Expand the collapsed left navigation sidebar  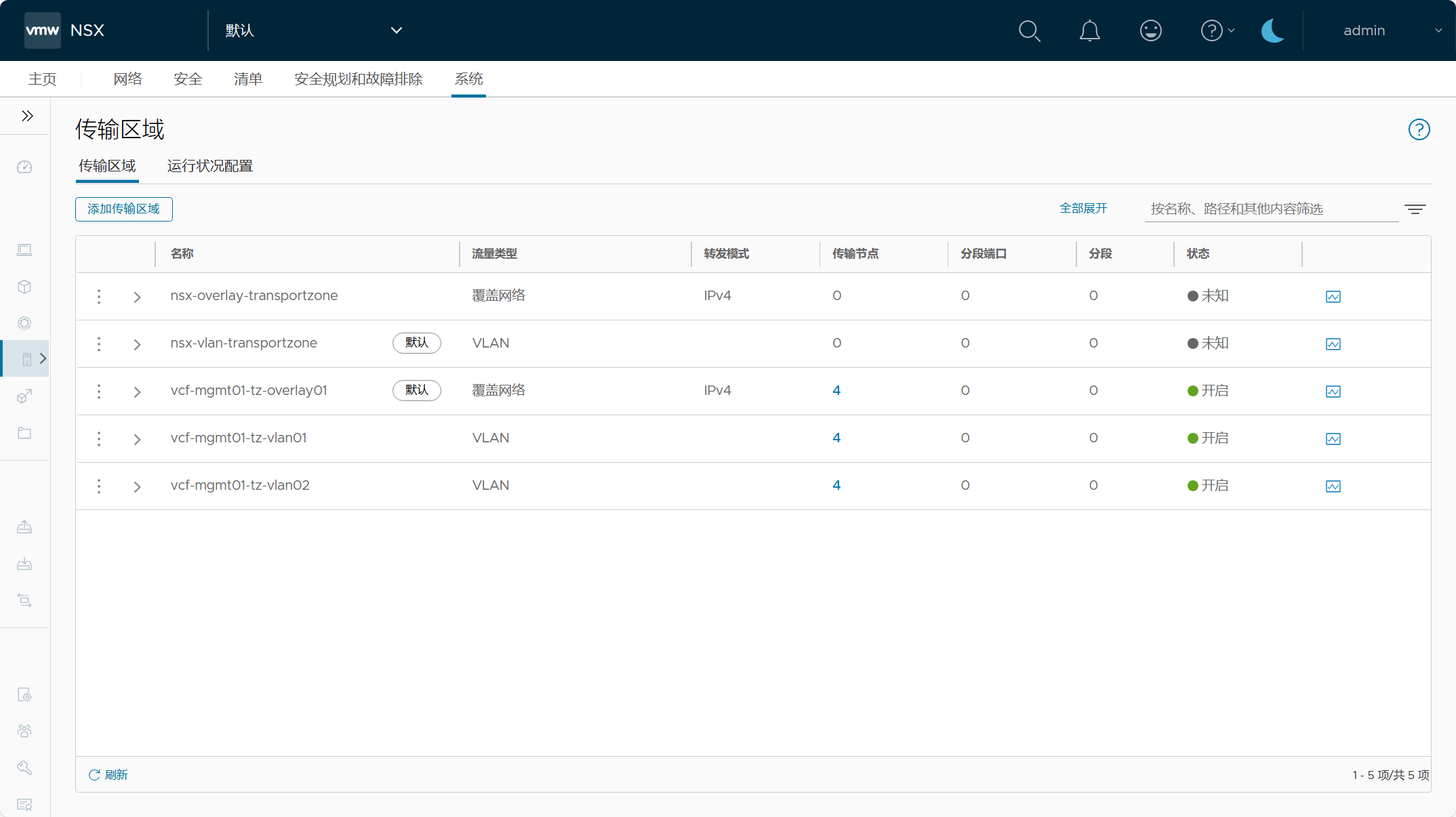[x=27, y=116]
